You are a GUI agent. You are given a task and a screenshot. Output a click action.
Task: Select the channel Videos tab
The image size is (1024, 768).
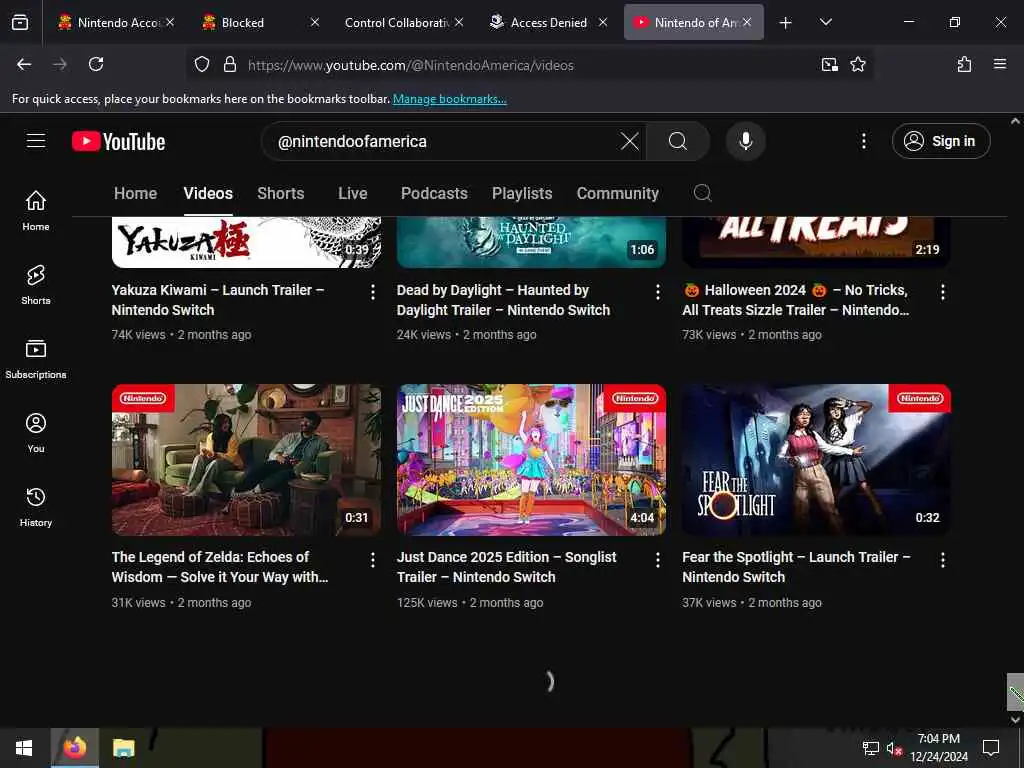coord(208,193)
